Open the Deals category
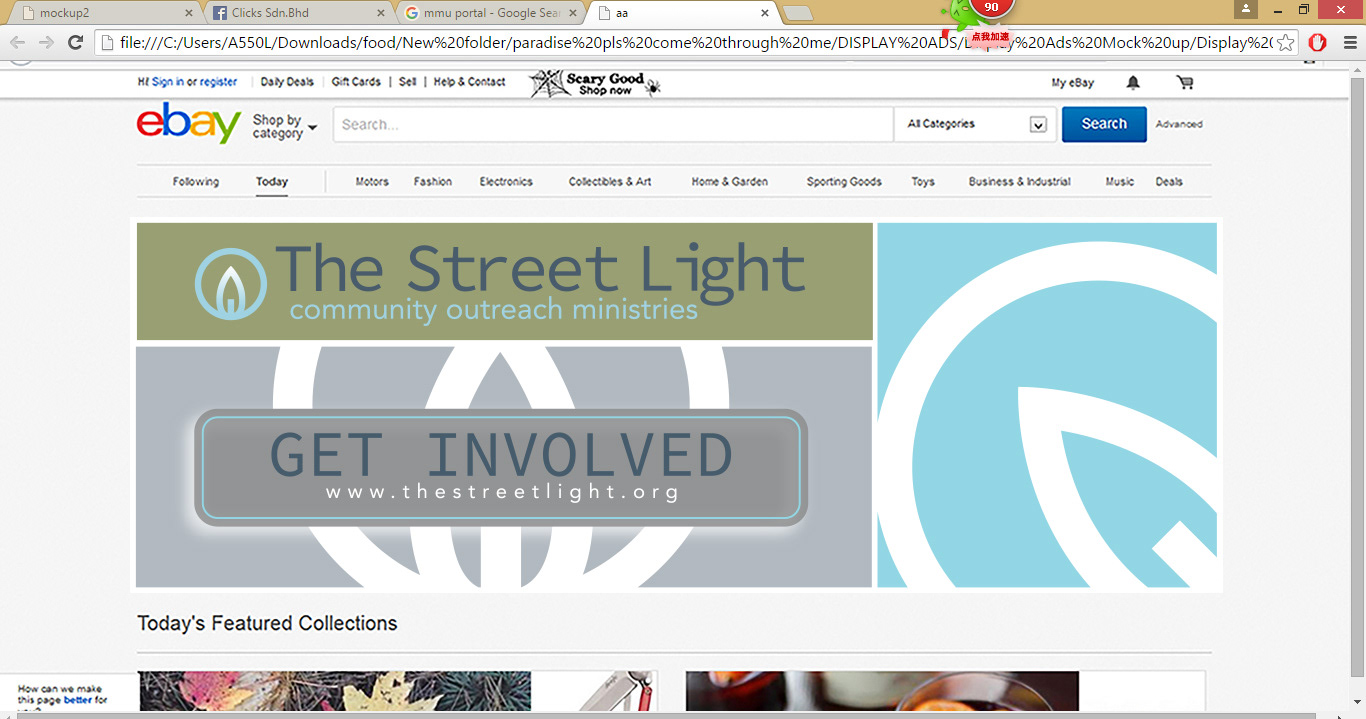This screenshot has width=1366, height=719. 1169,181
